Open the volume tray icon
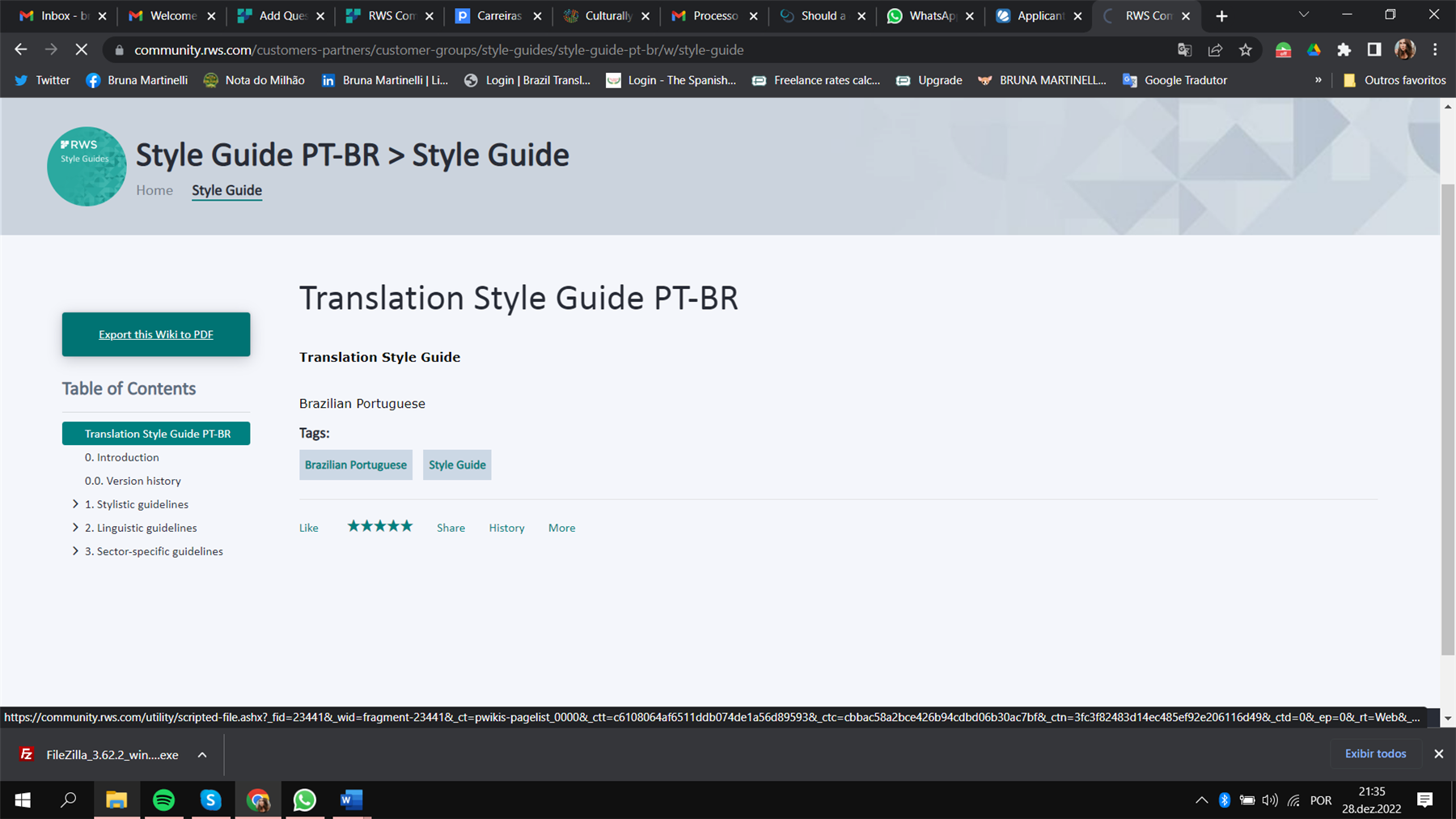Image resolution: width=1456 pixels, height=819 pixels. click(x=1270, y=800)
